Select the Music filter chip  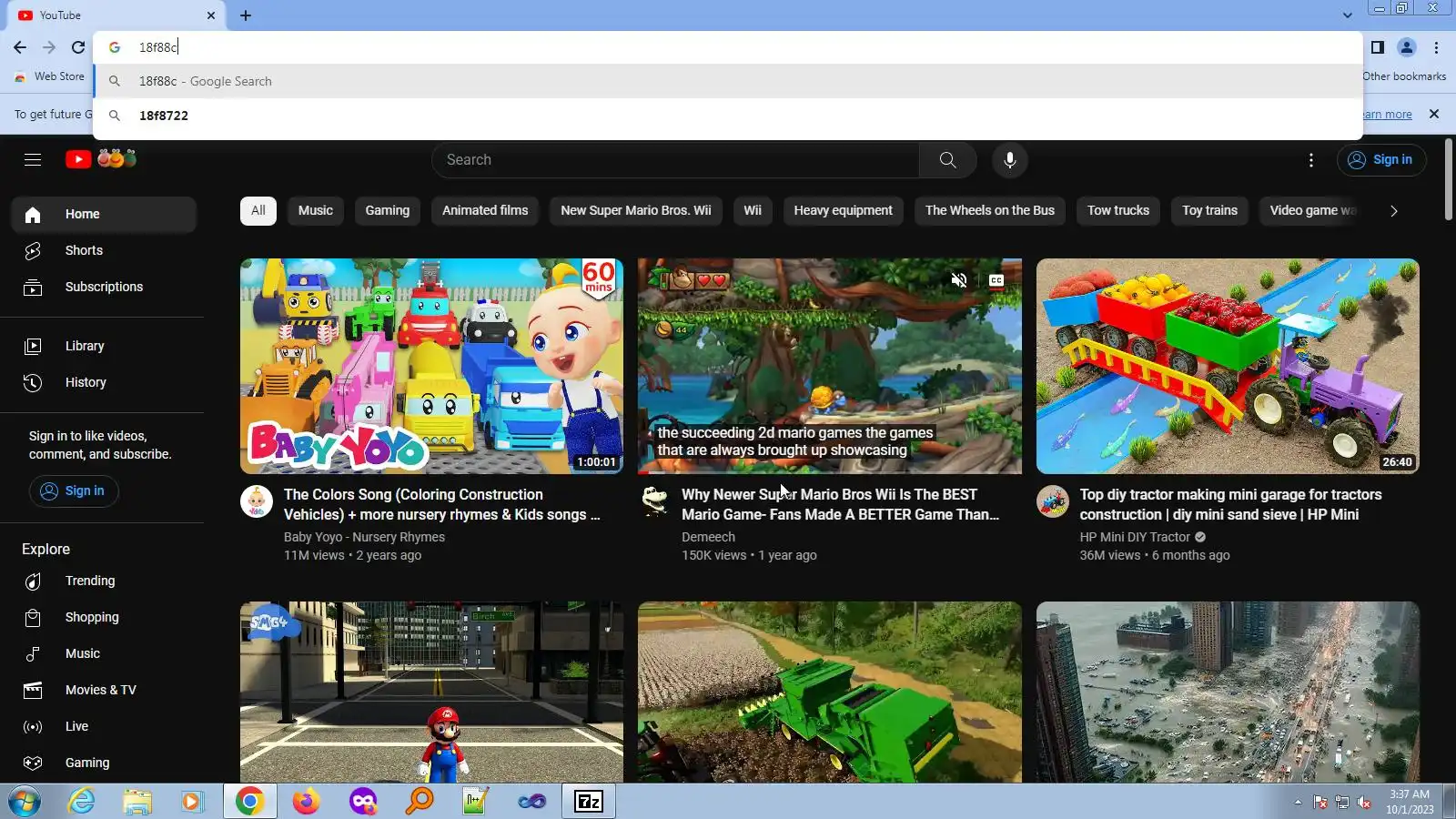316,210
